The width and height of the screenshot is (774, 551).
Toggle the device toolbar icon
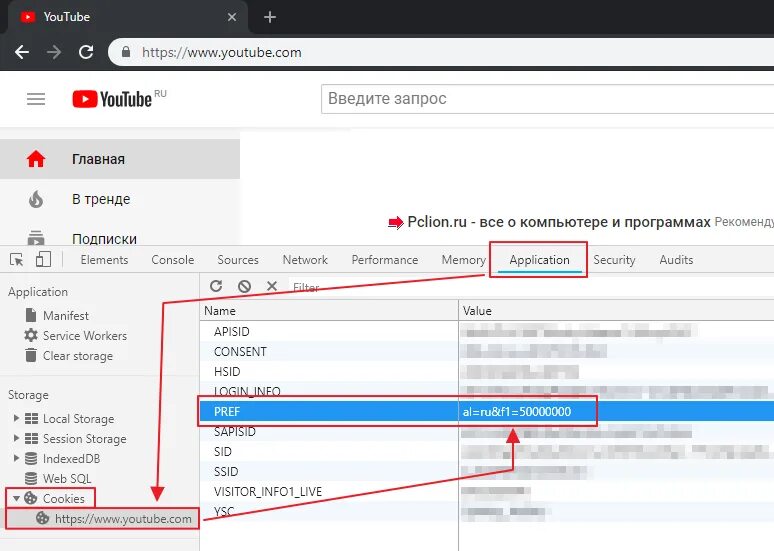[x=43, y=259]
